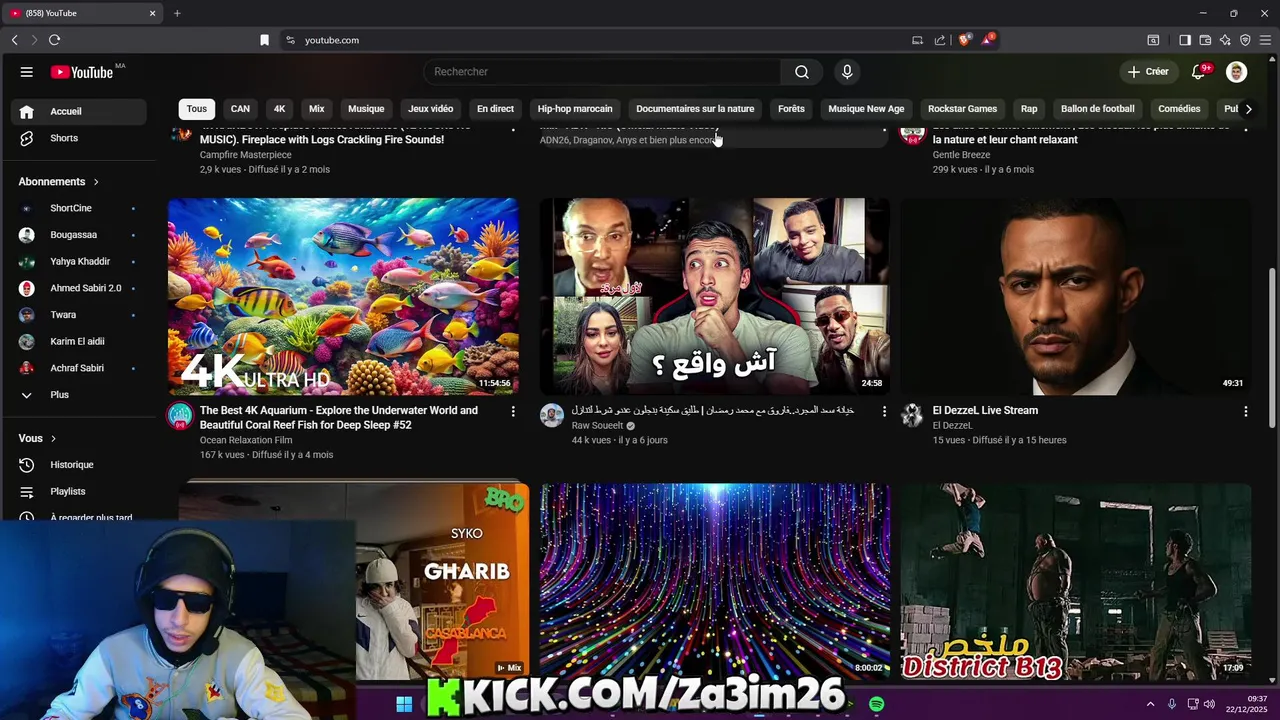The width and height of the screenshot is (1280, 720).
Task: Open a new browser tab
Action: tap(177, 13)
